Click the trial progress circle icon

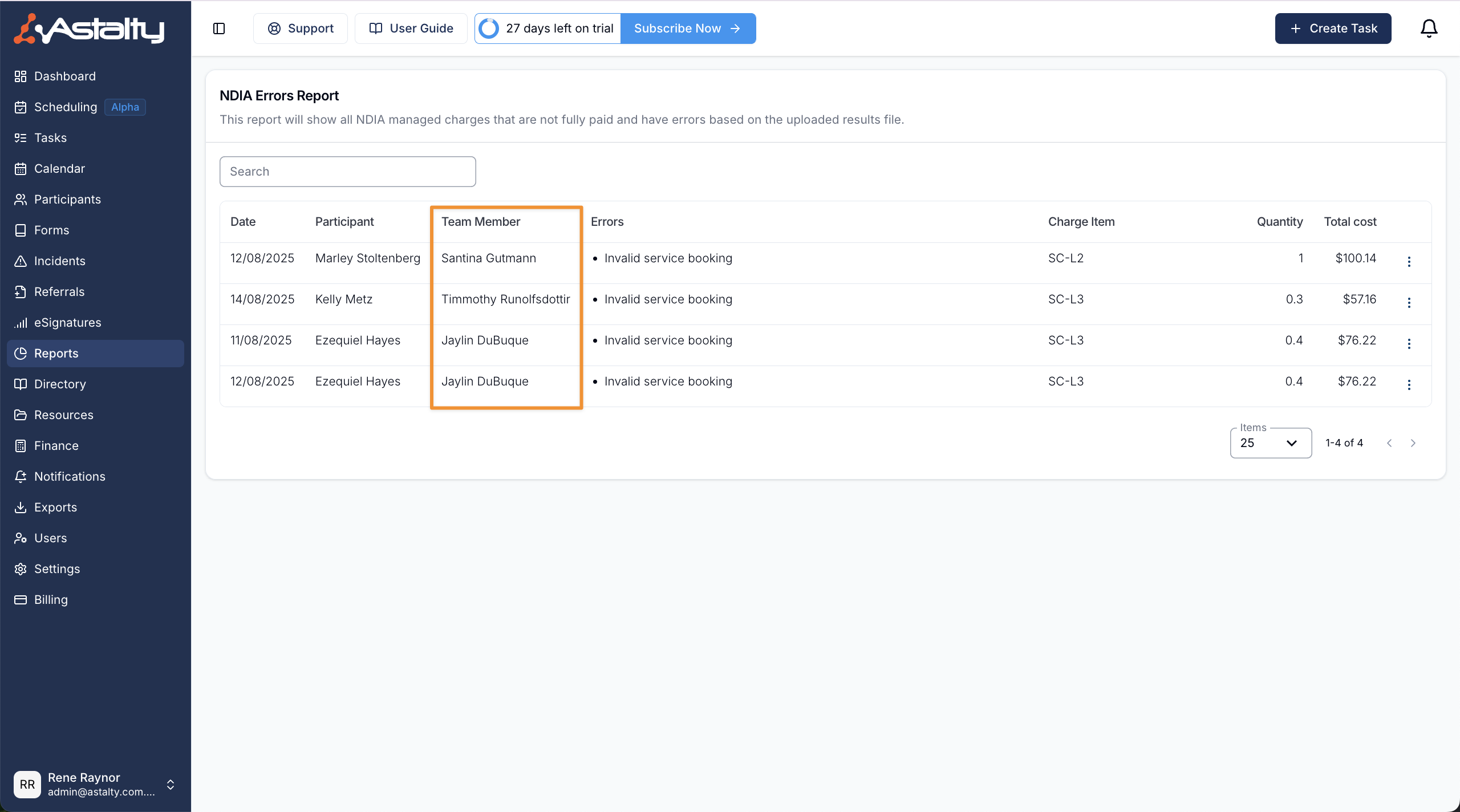pos(489,29)
